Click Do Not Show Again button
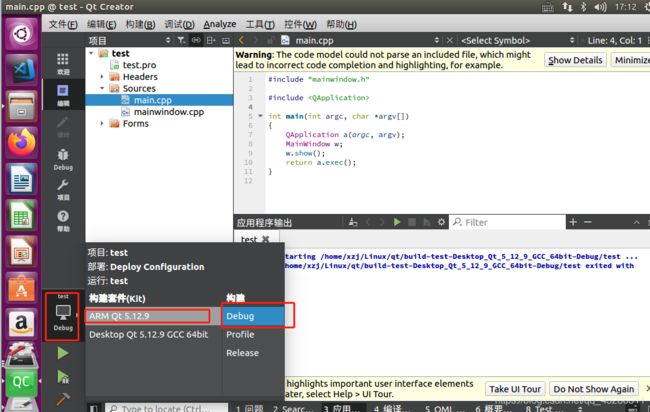650x412 pixels. (594, 389)
